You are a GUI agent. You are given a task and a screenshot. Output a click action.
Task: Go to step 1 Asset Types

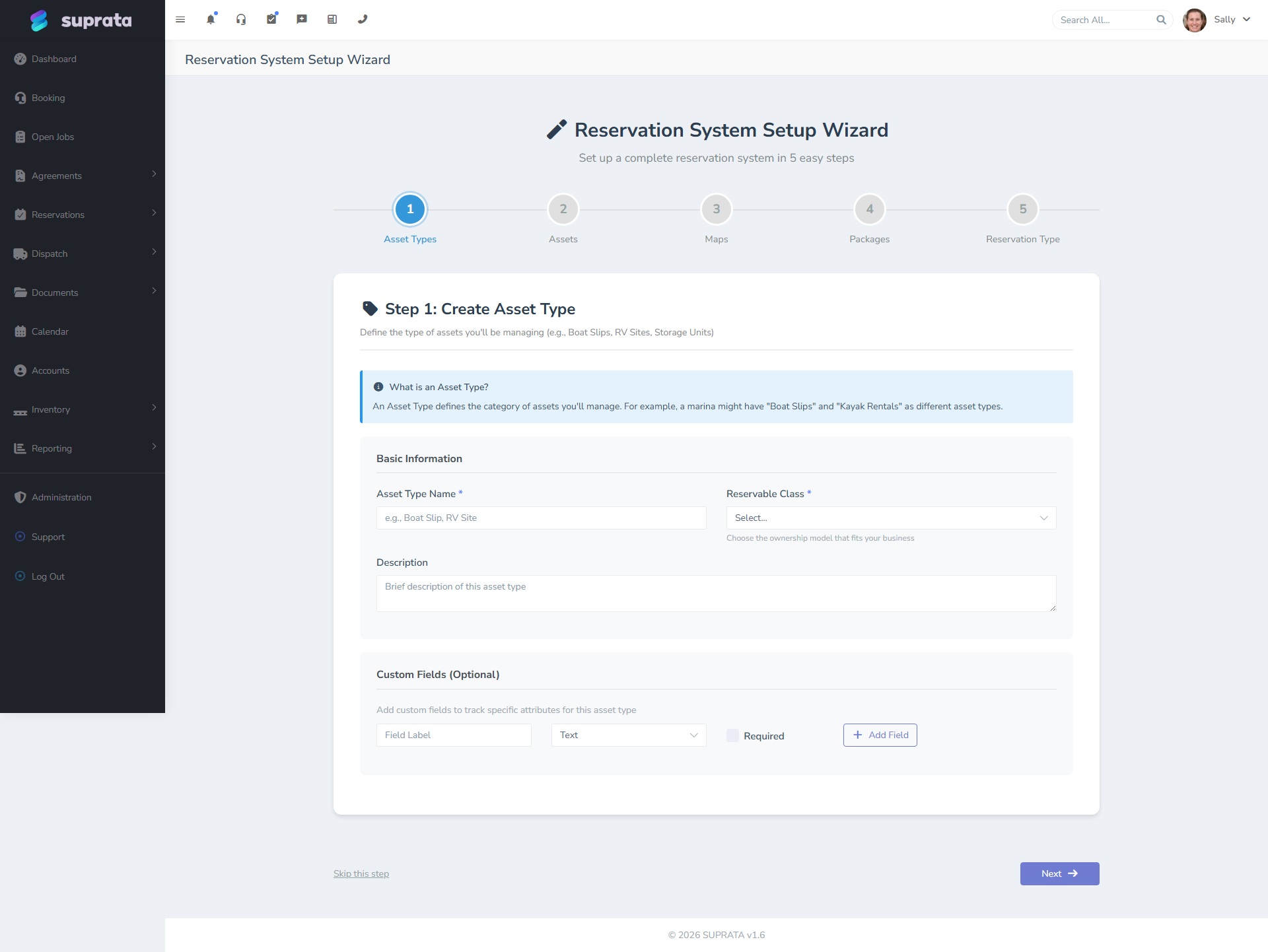(410, 209)
